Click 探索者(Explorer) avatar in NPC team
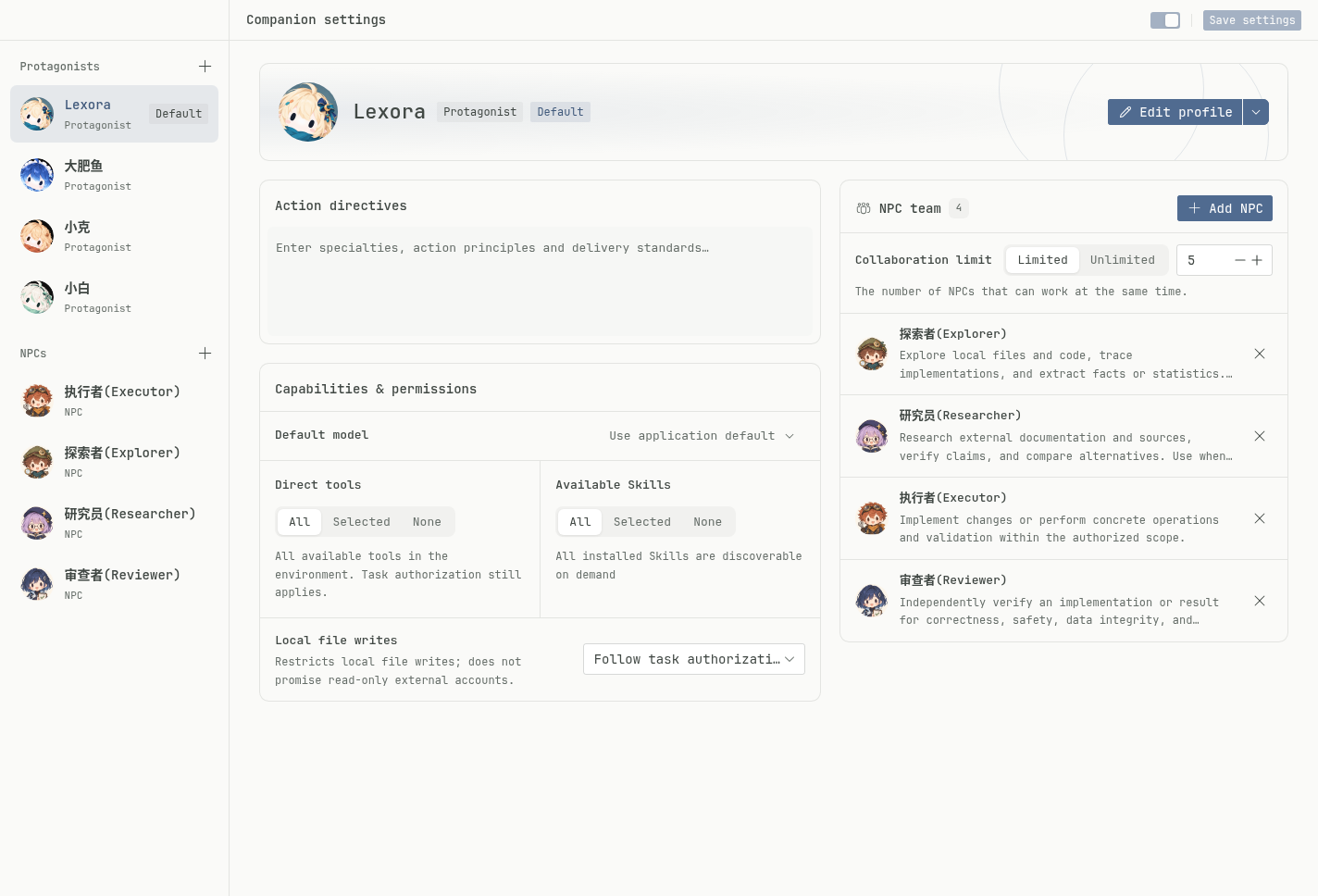Image resolution: width=1318 pixels, height=896 pixels. pos(872,354)
